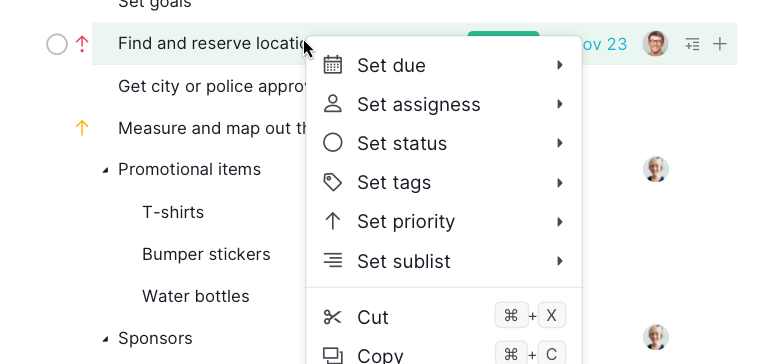Select the Water bottles subtask

pos(196,296)
